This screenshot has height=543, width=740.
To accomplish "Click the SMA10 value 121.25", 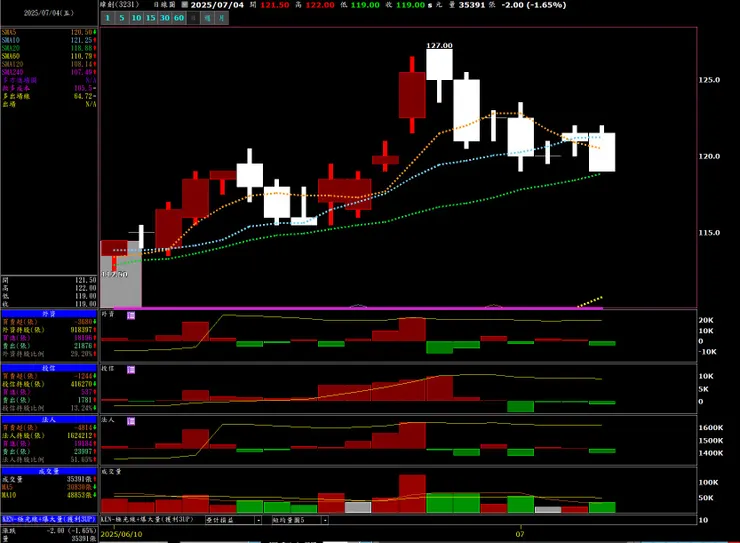I will (x=81, y=40).
